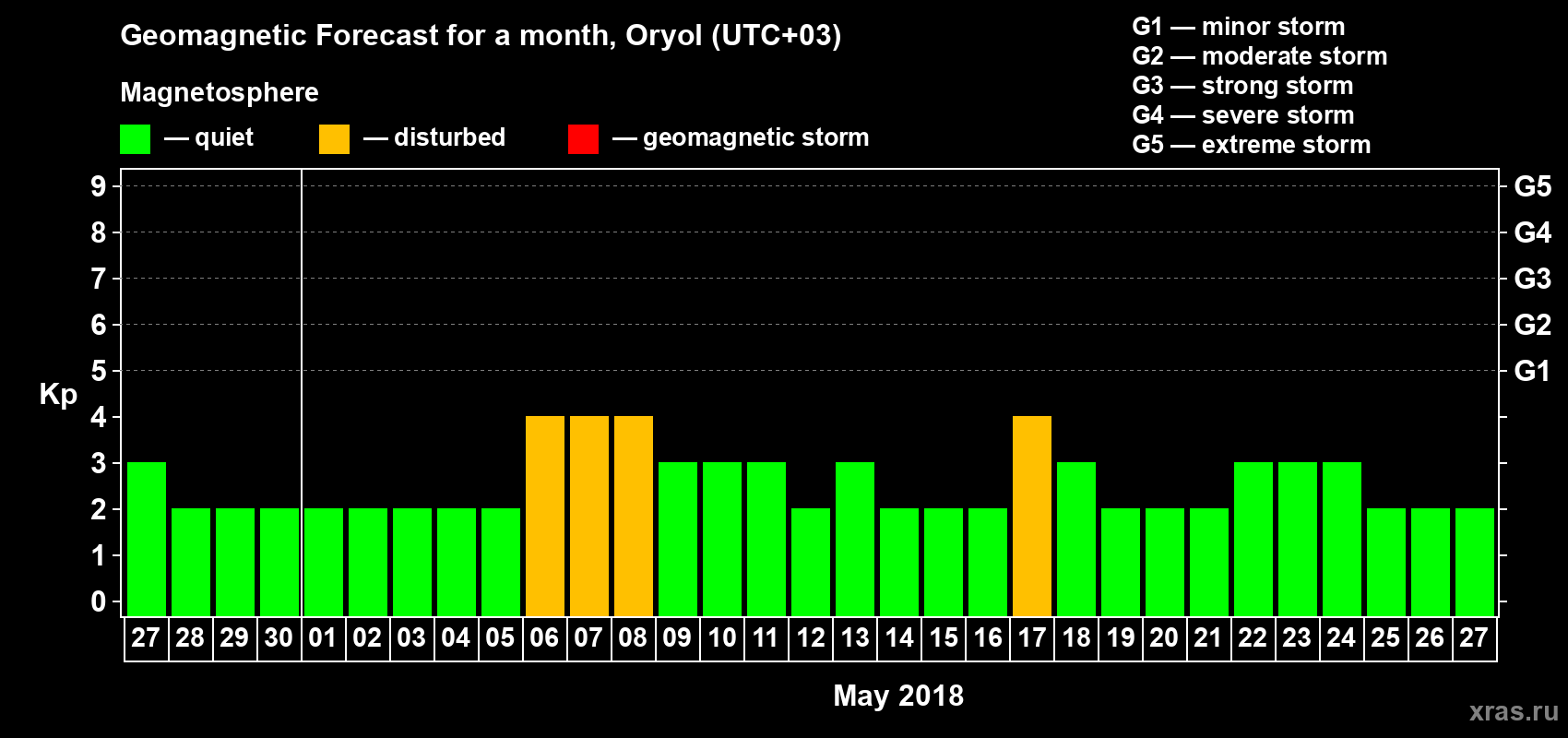The image size is (1568, 738).
Task: Click the '— geomagnetic storm' legend text
Action: (x=741, y=137)
